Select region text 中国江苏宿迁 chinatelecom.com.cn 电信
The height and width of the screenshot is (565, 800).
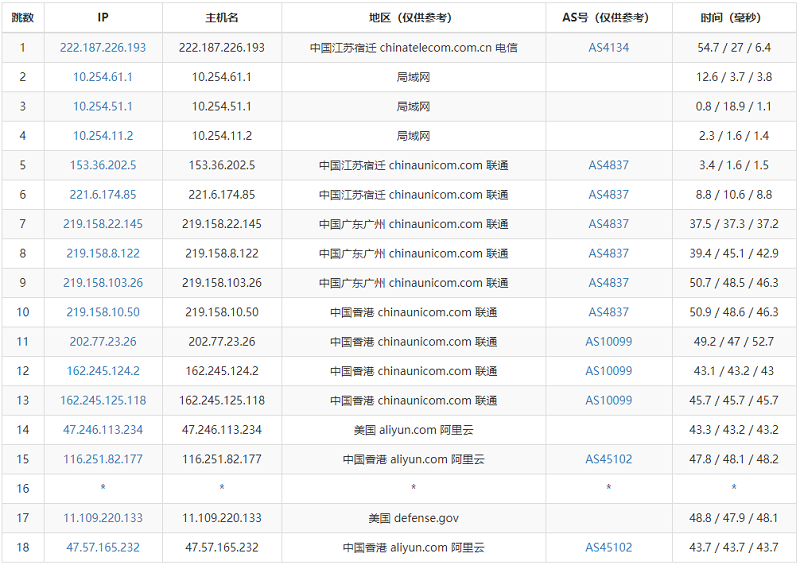pyautogui.click(x=413, y=47)
